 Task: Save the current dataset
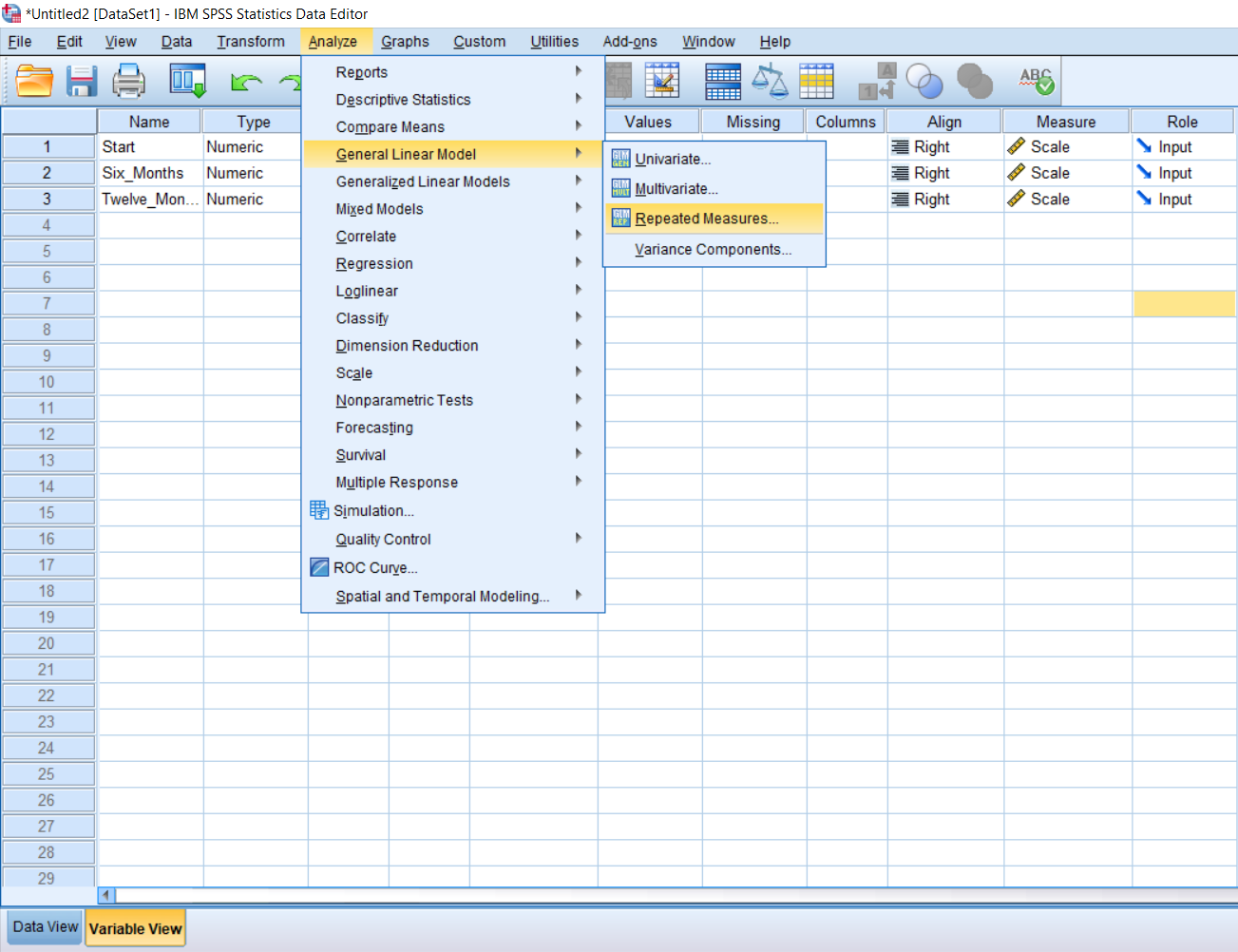(82, 81)
